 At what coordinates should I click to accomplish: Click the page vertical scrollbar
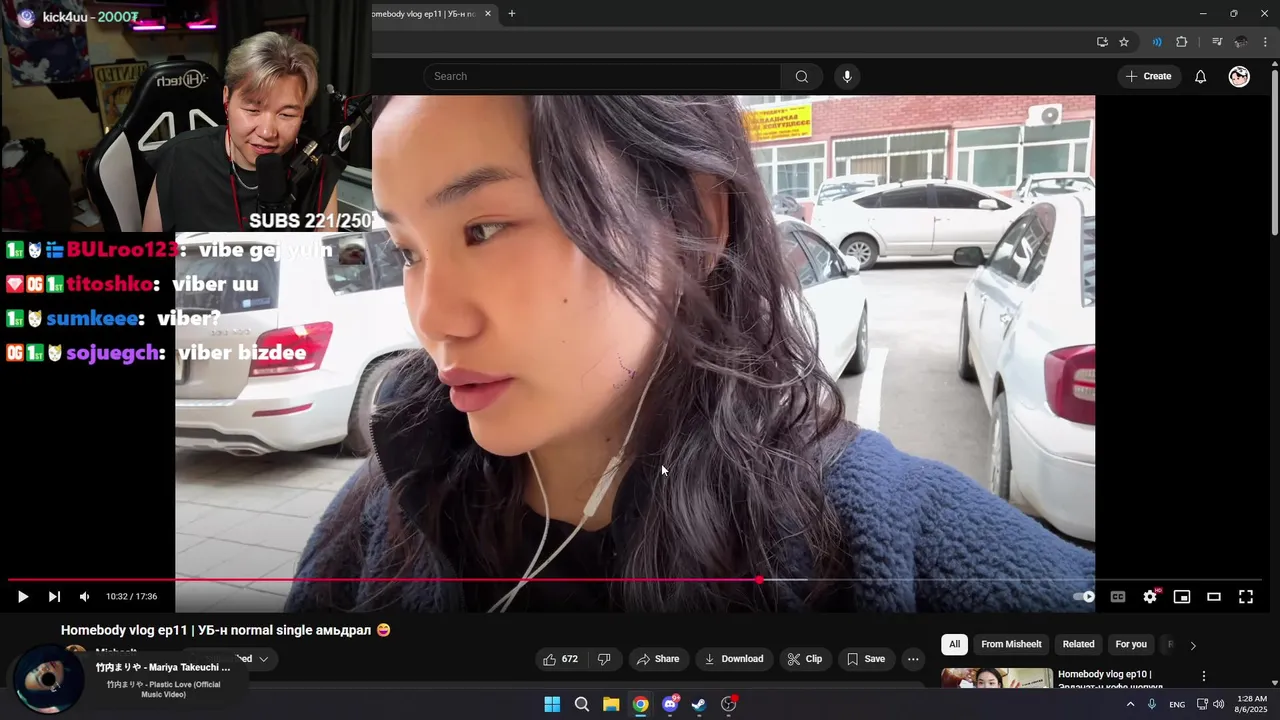click(x=1275, y=153)
